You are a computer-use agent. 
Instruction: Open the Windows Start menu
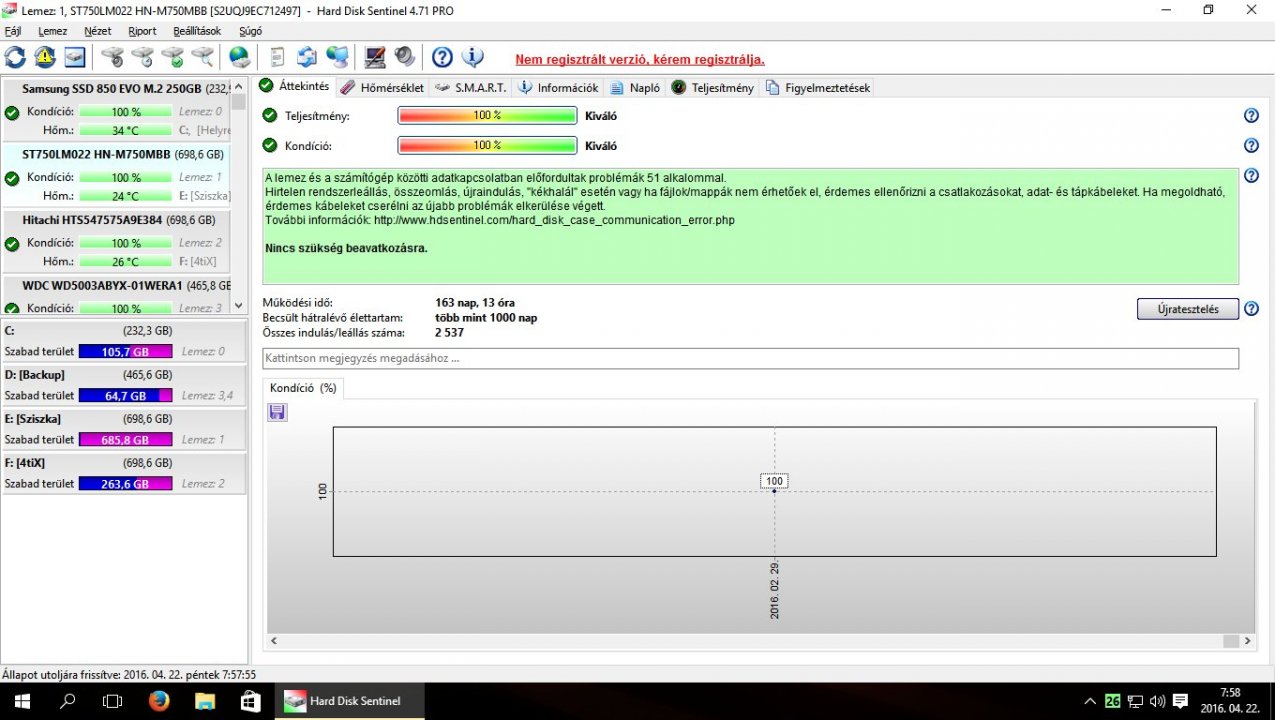(22, 701)
